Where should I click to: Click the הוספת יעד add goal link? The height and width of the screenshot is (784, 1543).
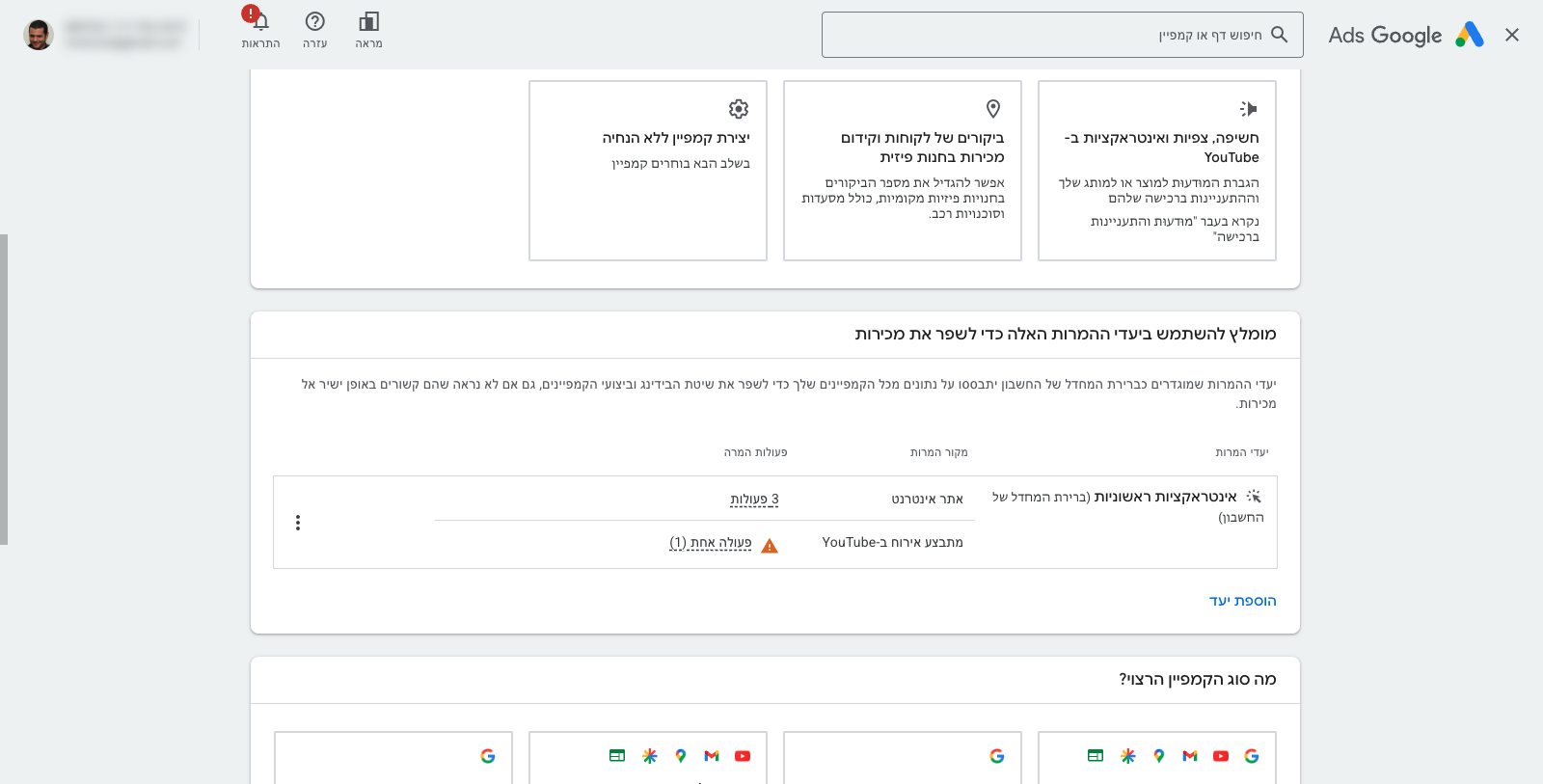coord(1243,601)
